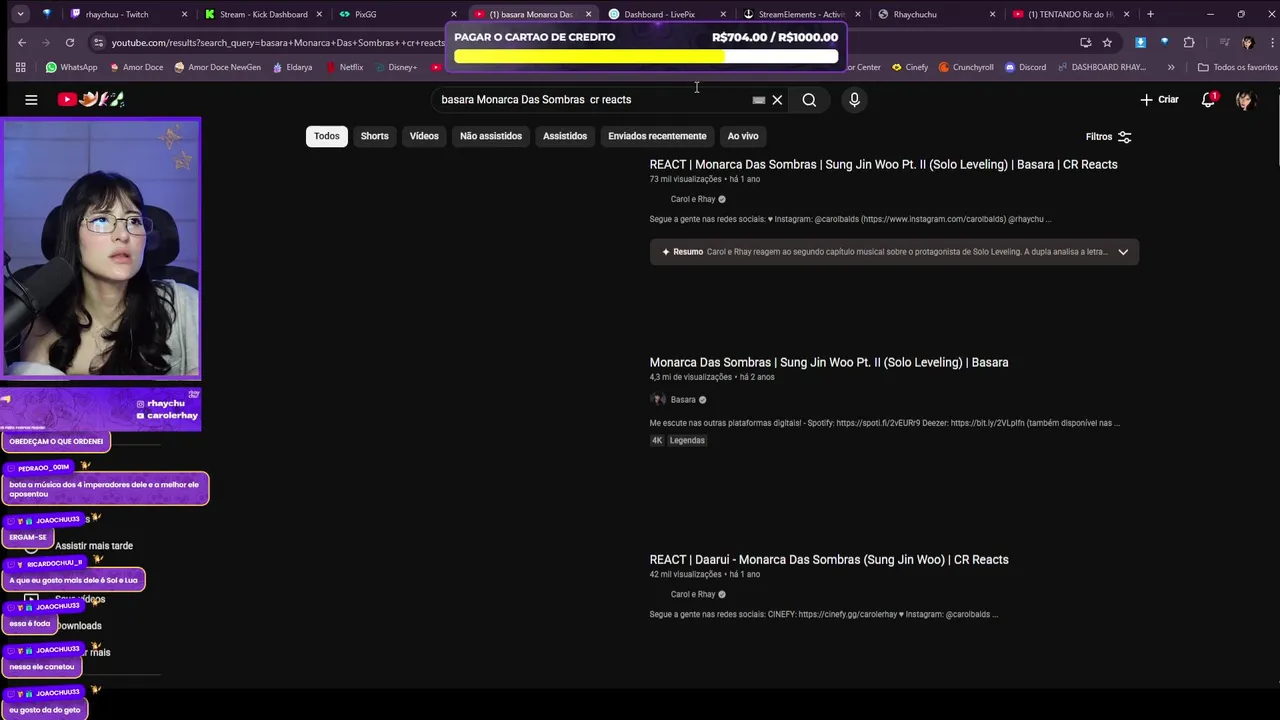Click the install app icon in the address bar

(1085, 43)
